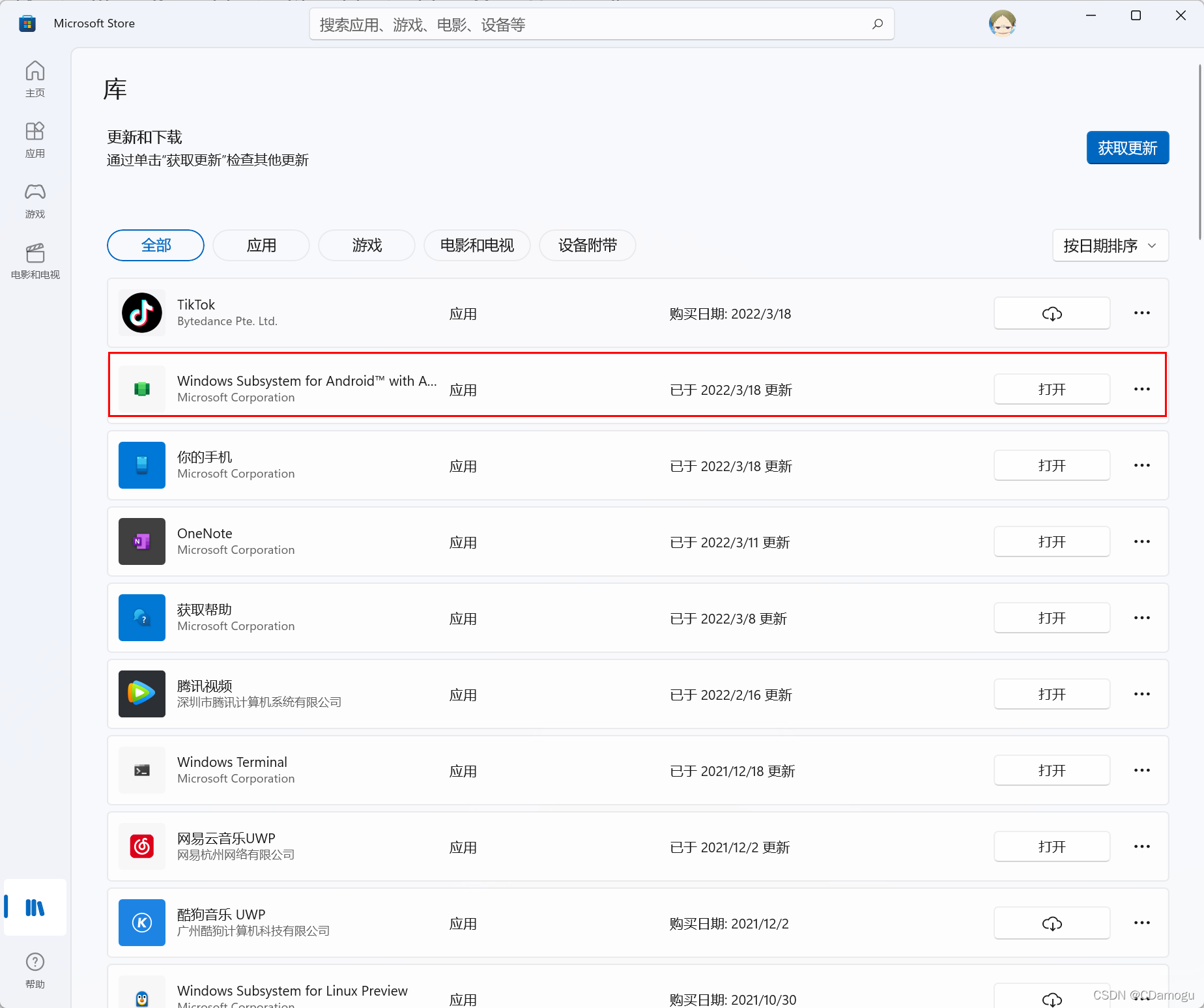Click 购买日期: 2022/3/18 text
The height and width of the screenshot is (1008, 1204).
730,313
